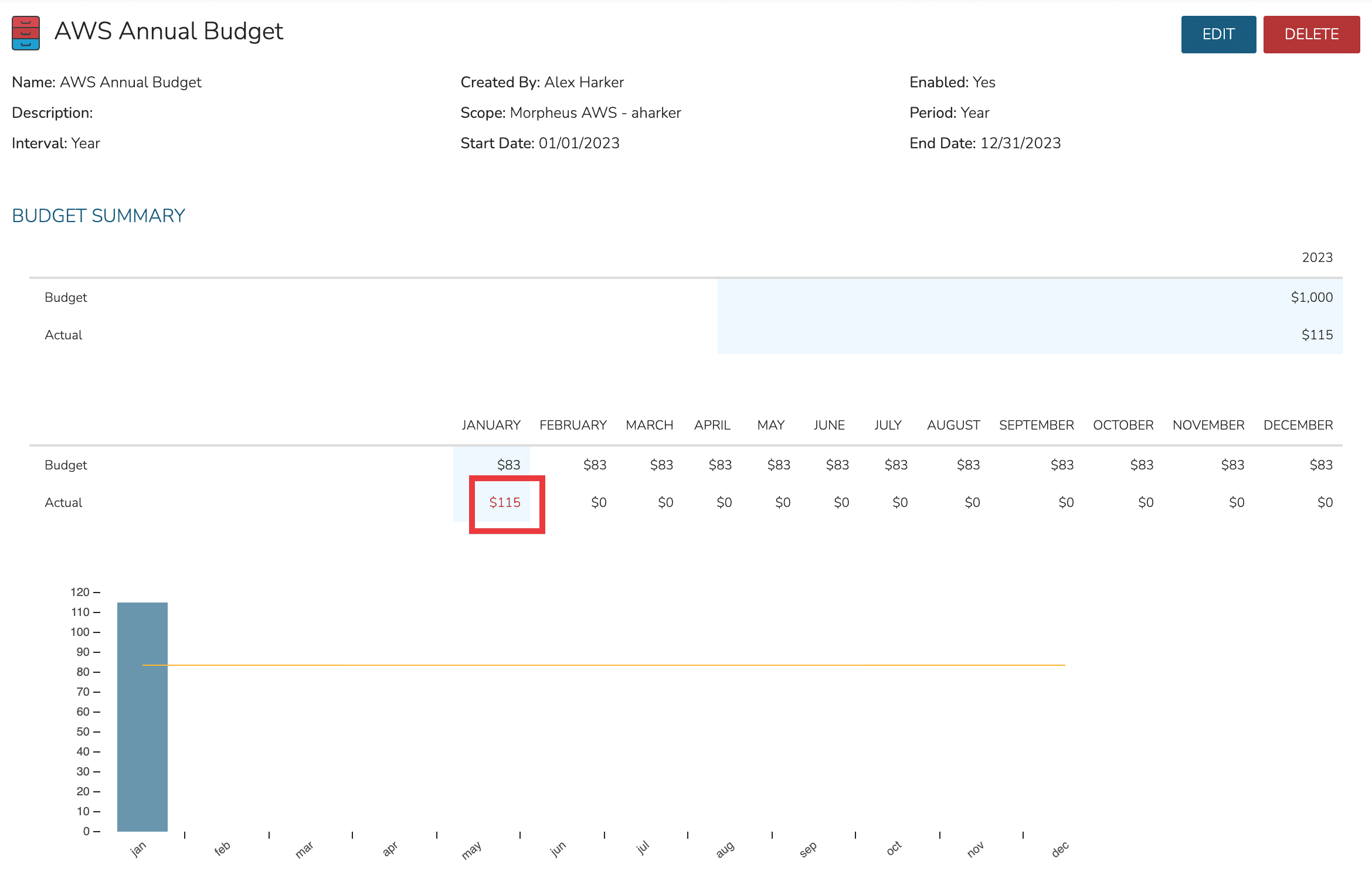Image resolution: width=1372 pixels, height=885 pixels.
Task: Click the AWS Annual Budget page title
Action: coord(169,32)
